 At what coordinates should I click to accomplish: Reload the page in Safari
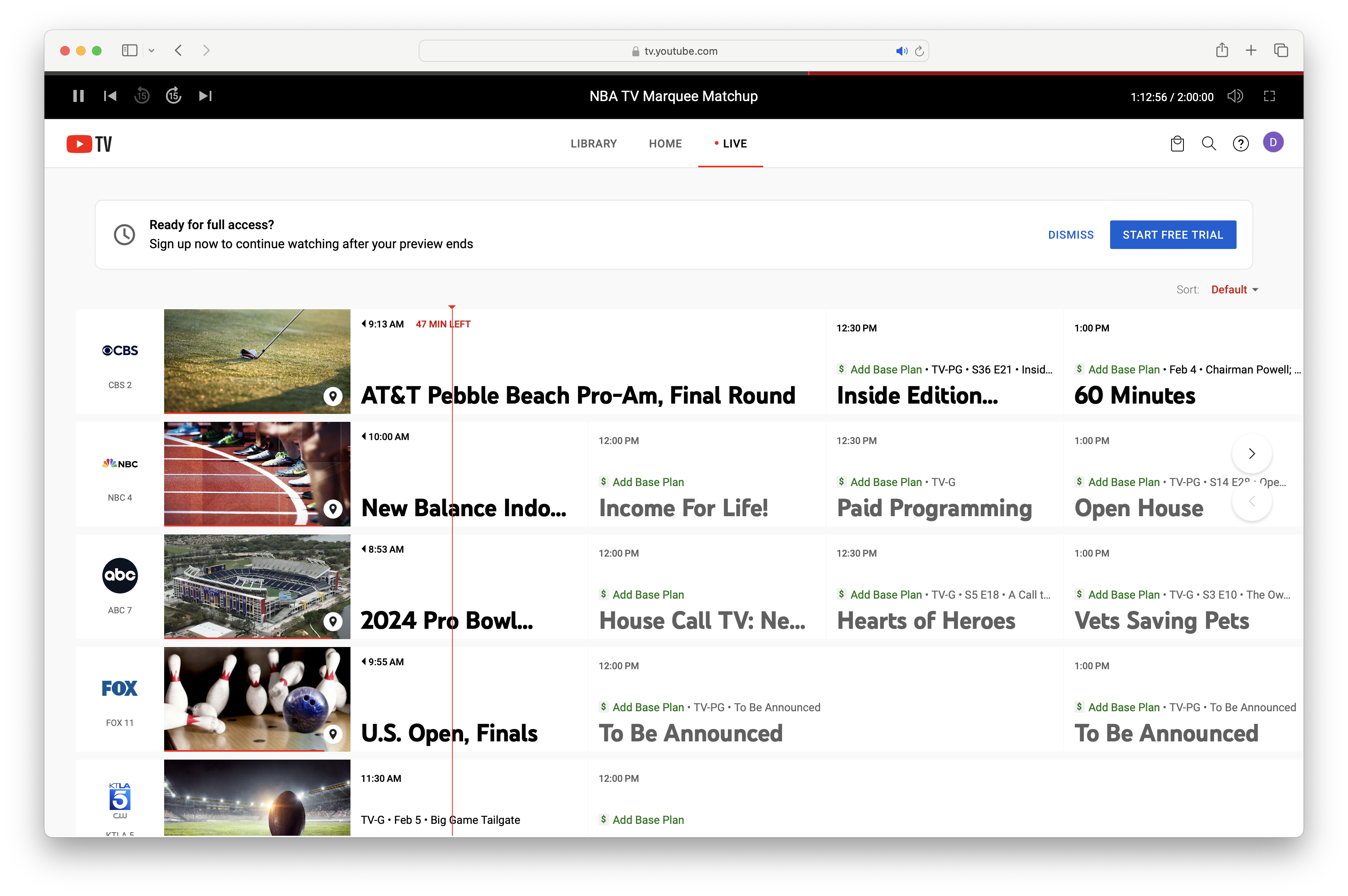pyautogui.click(x=919, y=51)
